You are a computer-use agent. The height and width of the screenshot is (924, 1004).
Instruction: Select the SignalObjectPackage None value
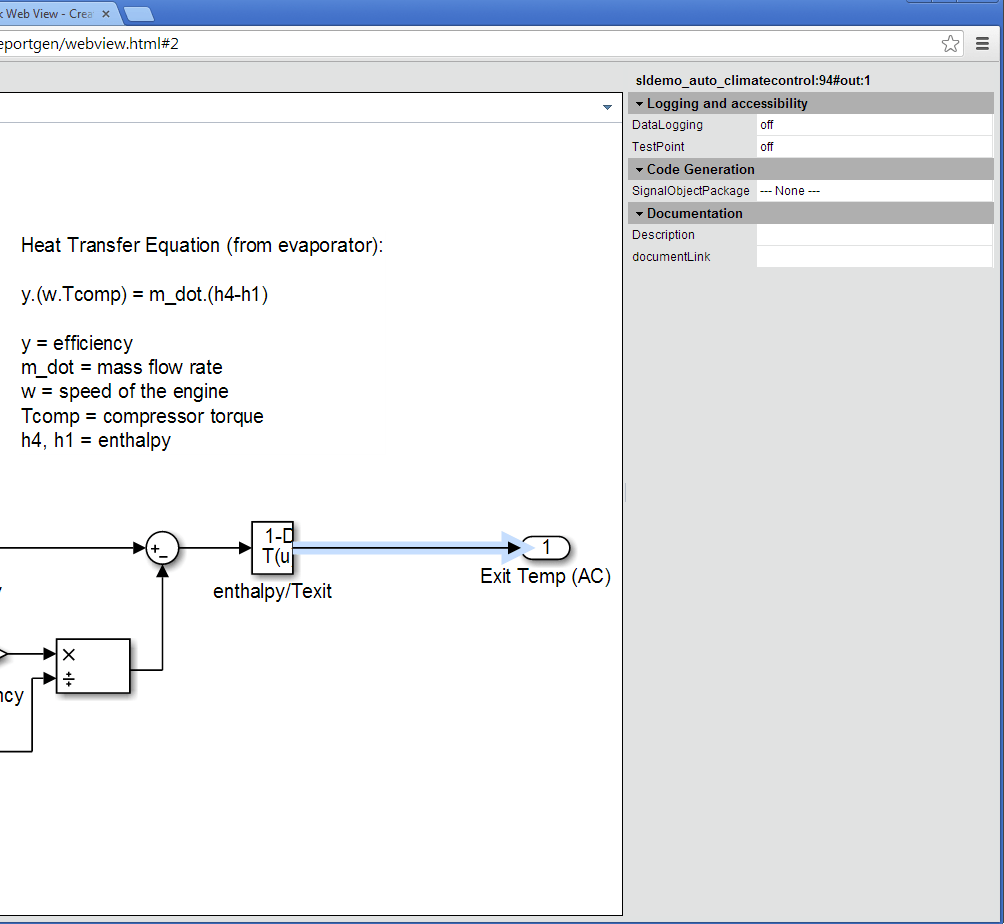[x=874, y=191]
